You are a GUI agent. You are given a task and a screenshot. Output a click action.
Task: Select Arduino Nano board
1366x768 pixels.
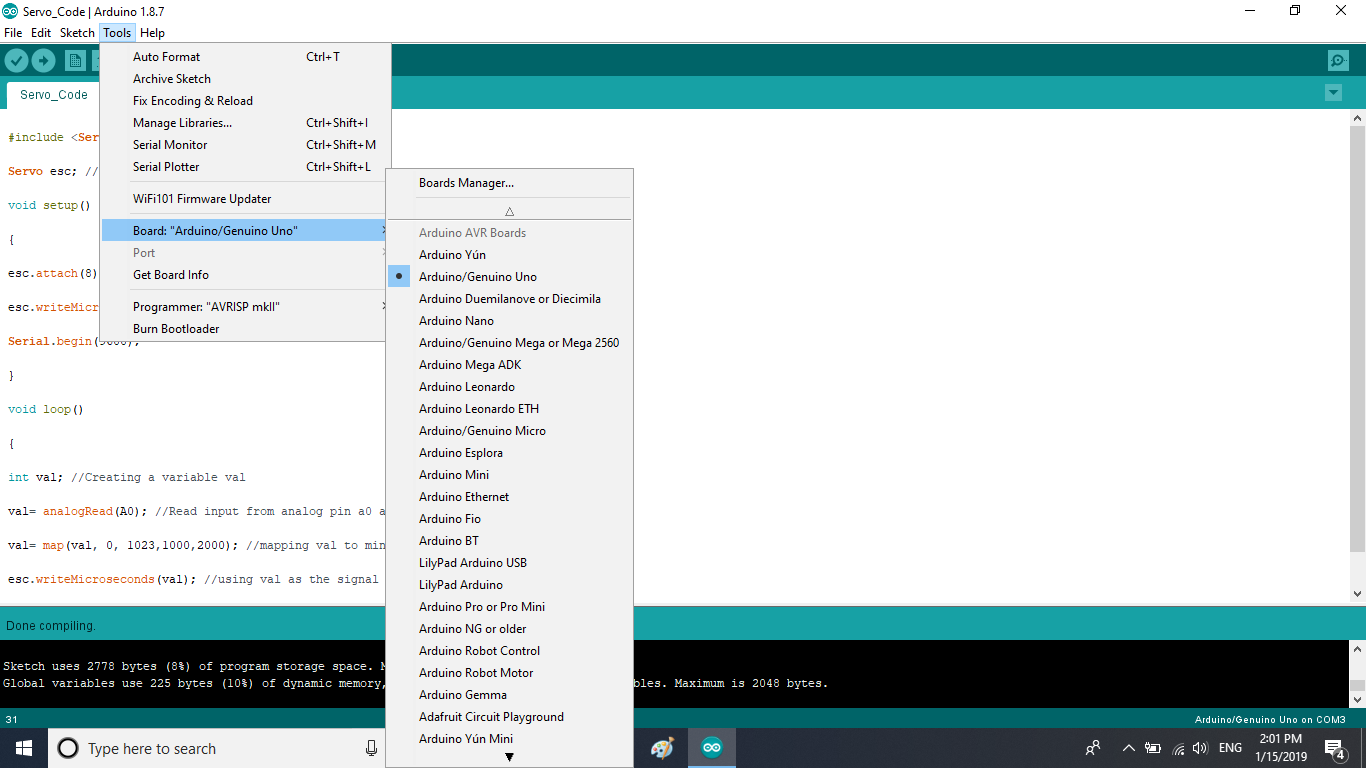point(509,321)
